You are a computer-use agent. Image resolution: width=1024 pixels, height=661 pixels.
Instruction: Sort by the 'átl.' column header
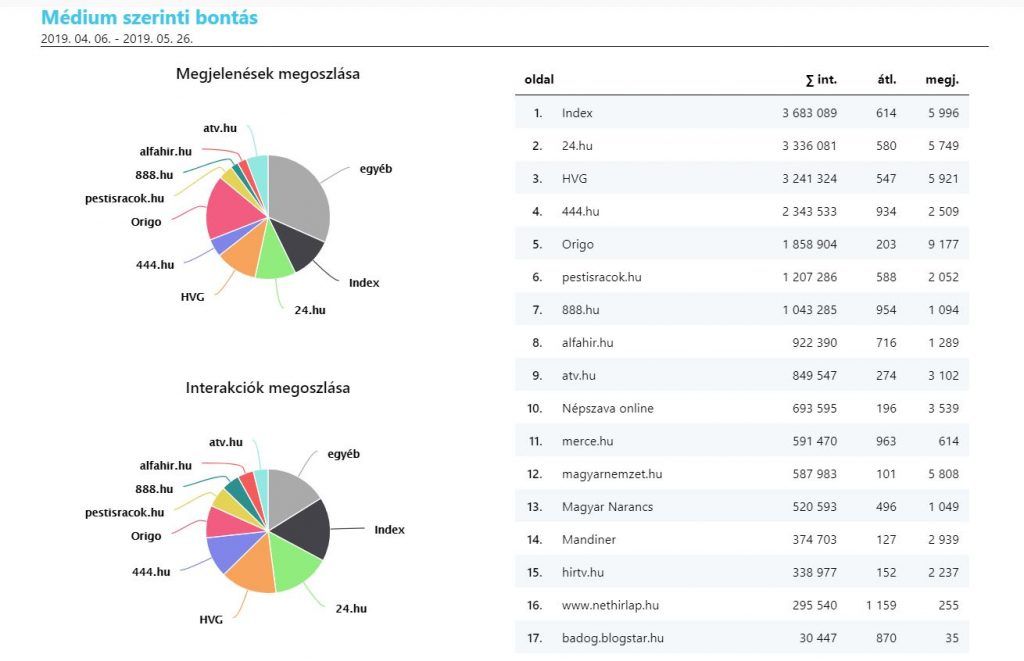pyautogui.click(x=886, y=80)
